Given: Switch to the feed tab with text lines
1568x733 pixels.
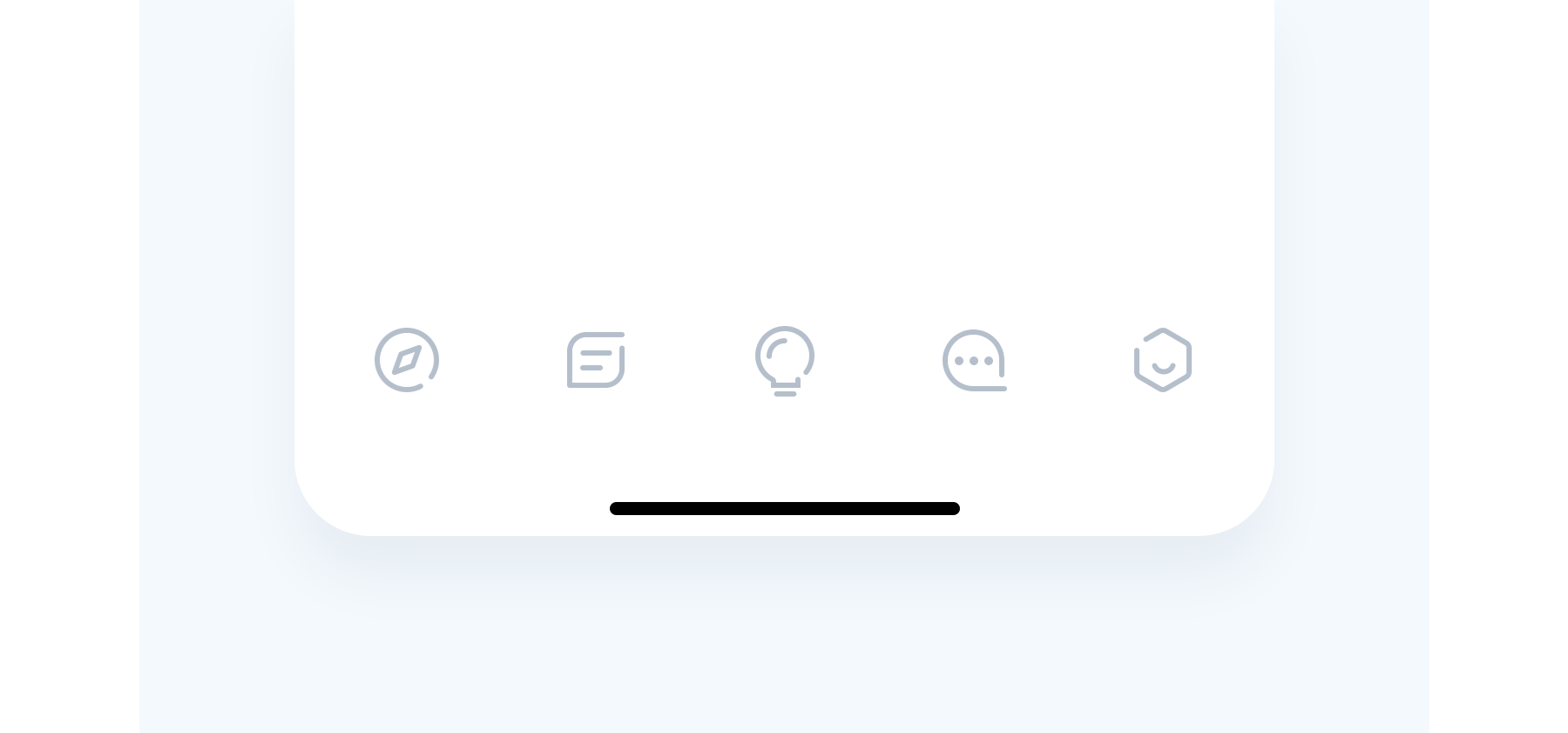Looking at the screenshot, I should (x=596, y=360).
